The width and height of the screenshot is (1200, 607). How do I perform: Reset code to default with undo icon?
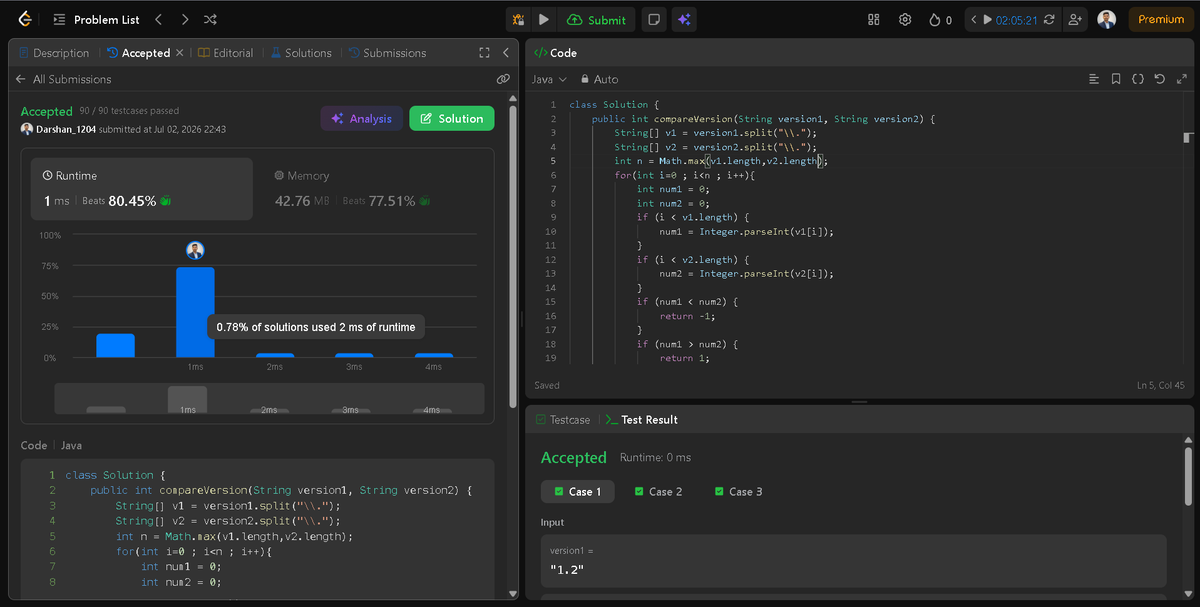[1159, 79]
